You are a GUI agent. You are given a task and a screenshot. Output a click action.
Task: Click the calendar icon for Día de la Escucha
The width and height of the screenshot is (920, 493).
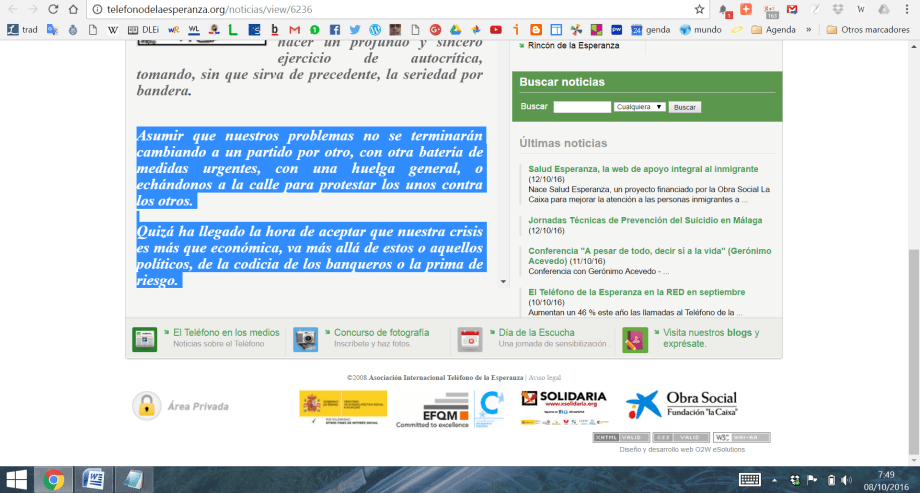click(x=469, y=339)
